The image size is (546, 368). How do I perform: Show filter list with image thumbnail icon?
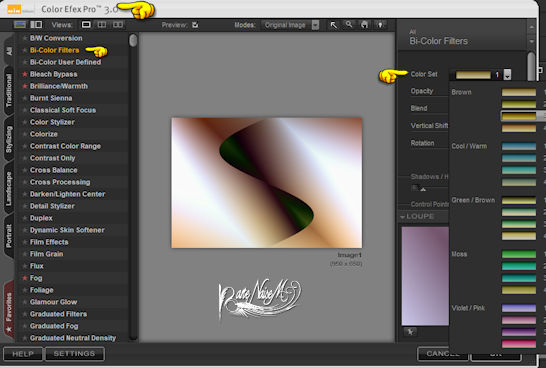pos(20,25)
